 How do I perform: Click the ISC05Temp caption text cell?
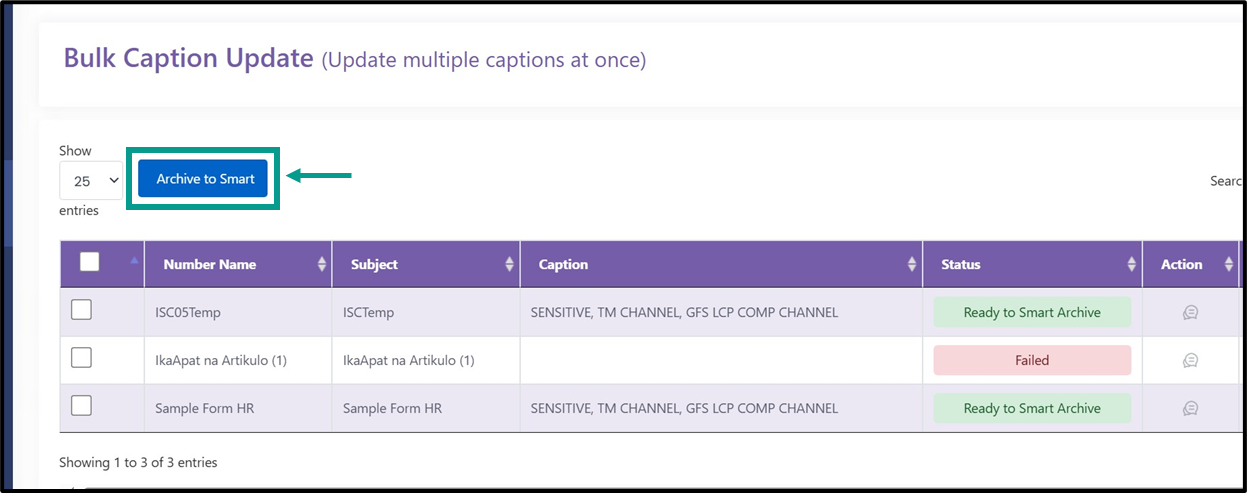[x=684, y=312]
